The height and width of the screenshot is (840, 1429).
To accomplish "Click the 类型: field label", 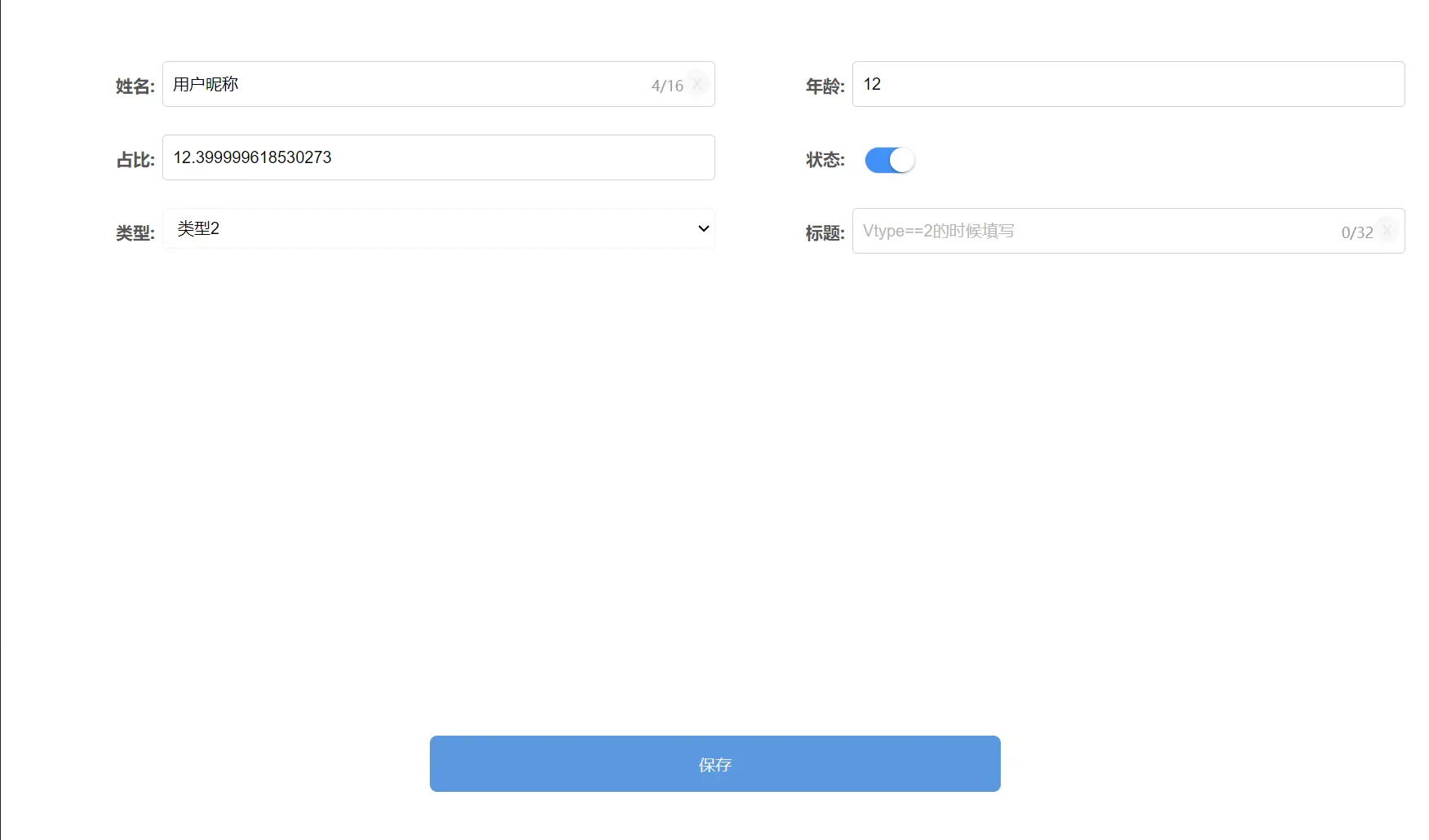I will click(x=135, y=233).
